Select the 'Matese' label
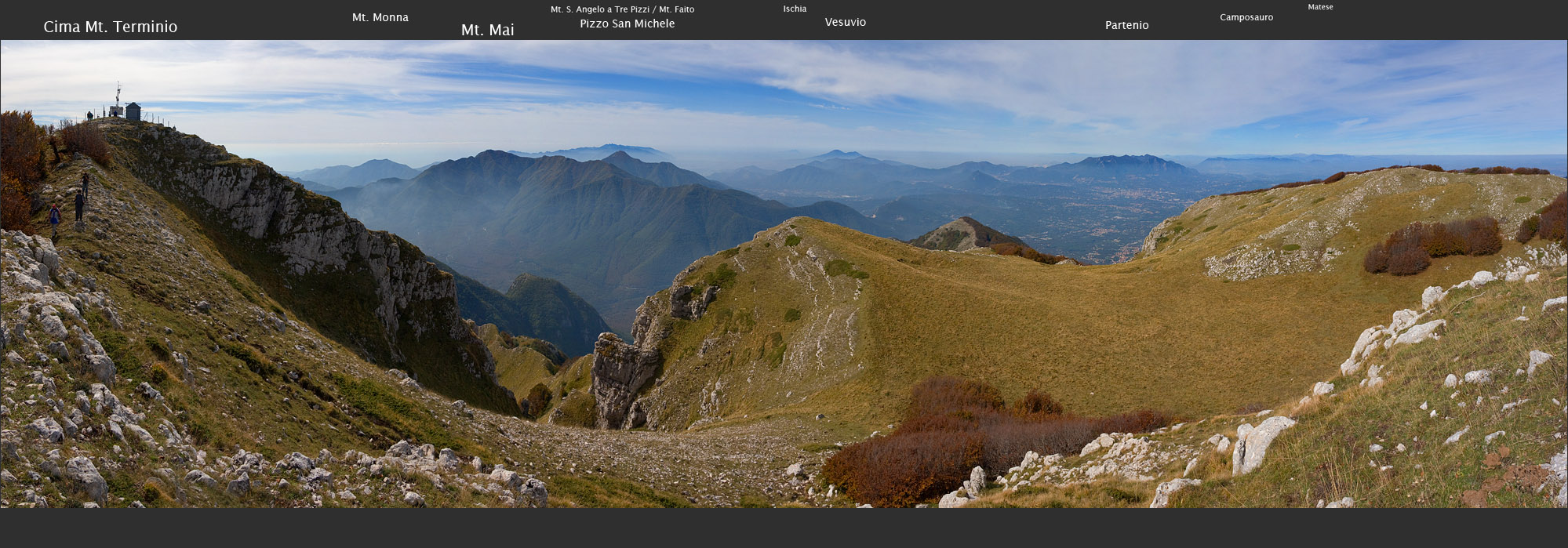Screen dimensions: 1568x548 pyautogui.click(x=1320, y=7)
